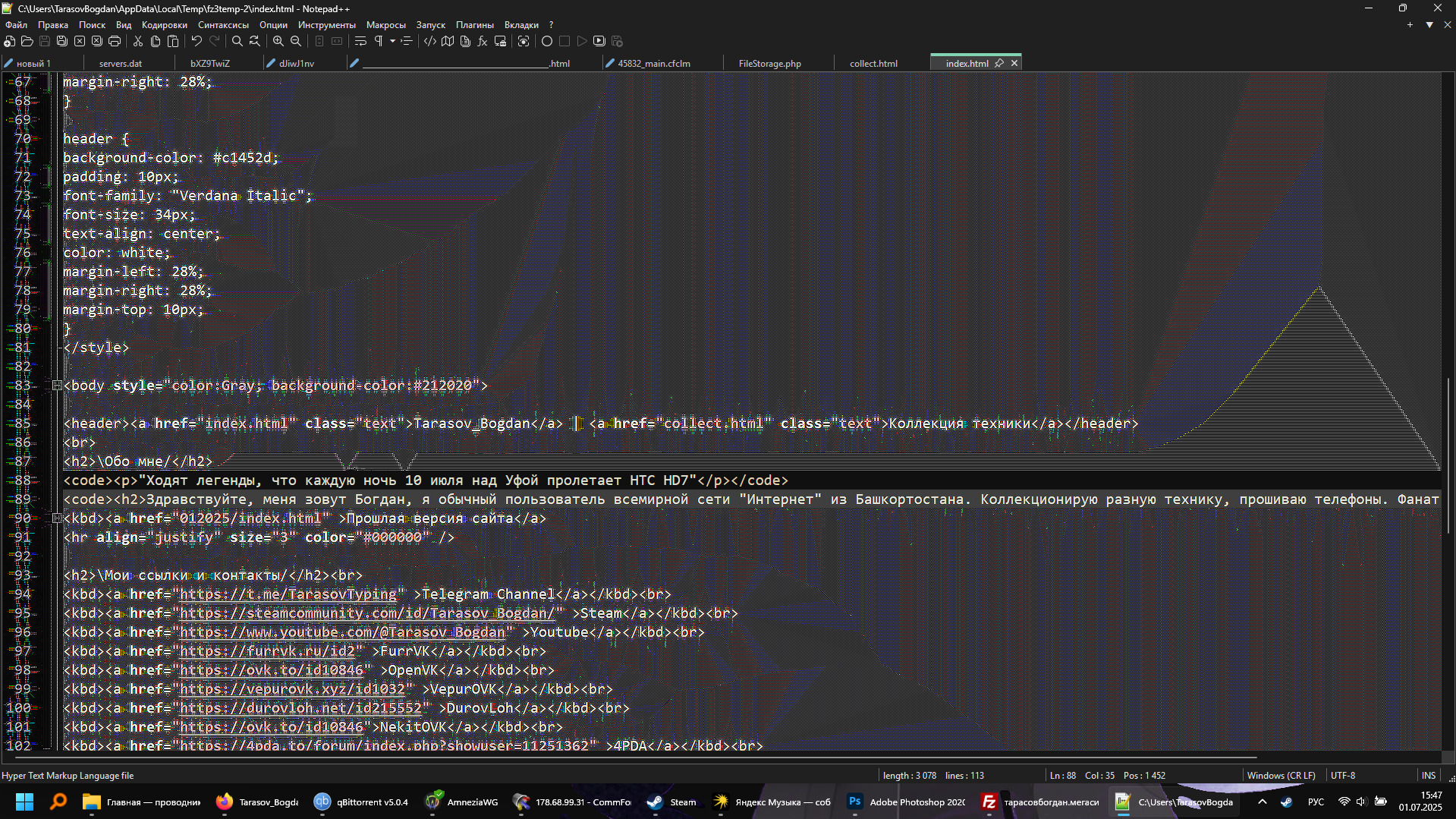Collapse the body tag fold marker
Image resolution: width=1456 pixels, height=819 pixels.
coord(57,386)
